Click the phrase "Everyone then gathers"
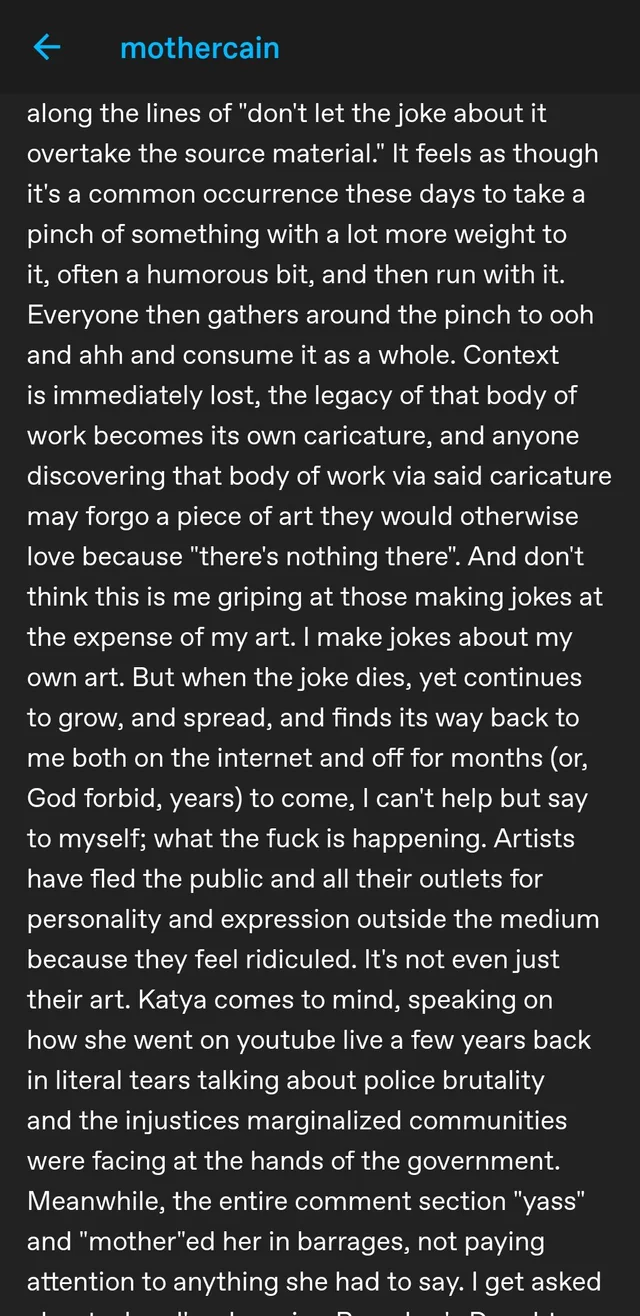Image resolution: width=640 pixels, height=1316 pixels. pos(169,315)
